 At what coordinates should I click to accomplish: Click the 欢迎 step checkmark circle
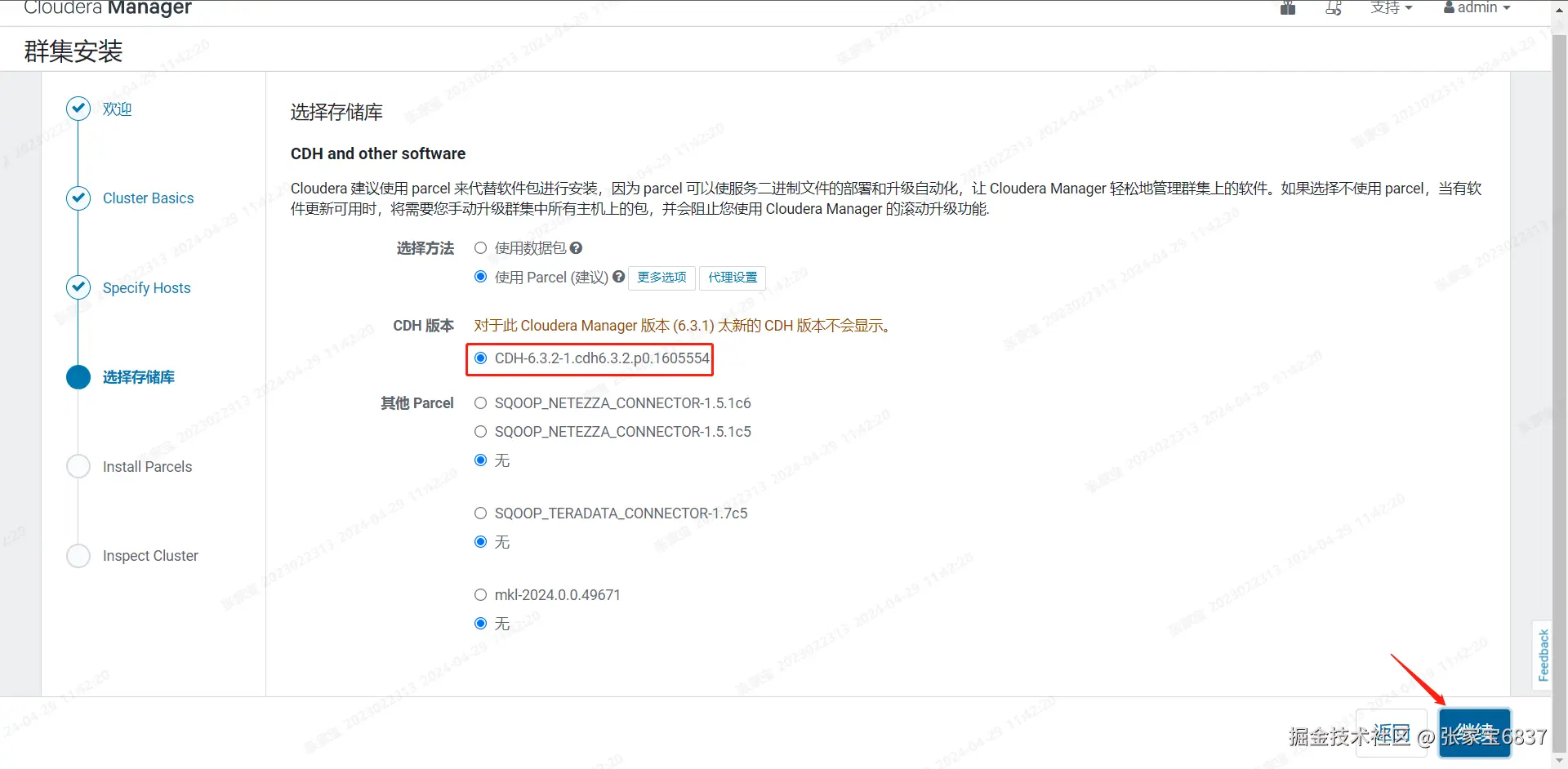click(78, 109)
